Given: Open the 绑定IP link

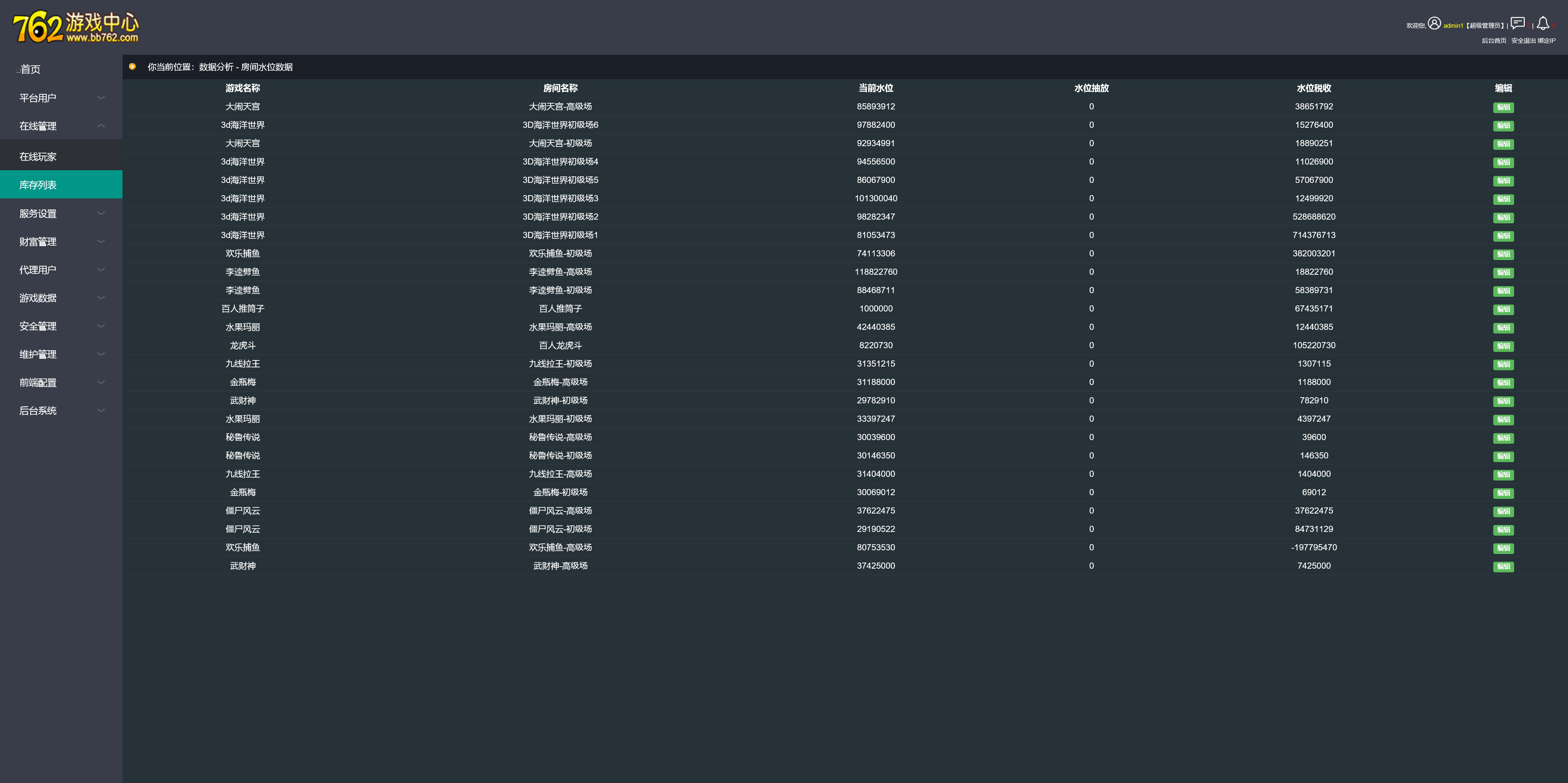Looking at the screenshot, I should tap(1547, 41).
